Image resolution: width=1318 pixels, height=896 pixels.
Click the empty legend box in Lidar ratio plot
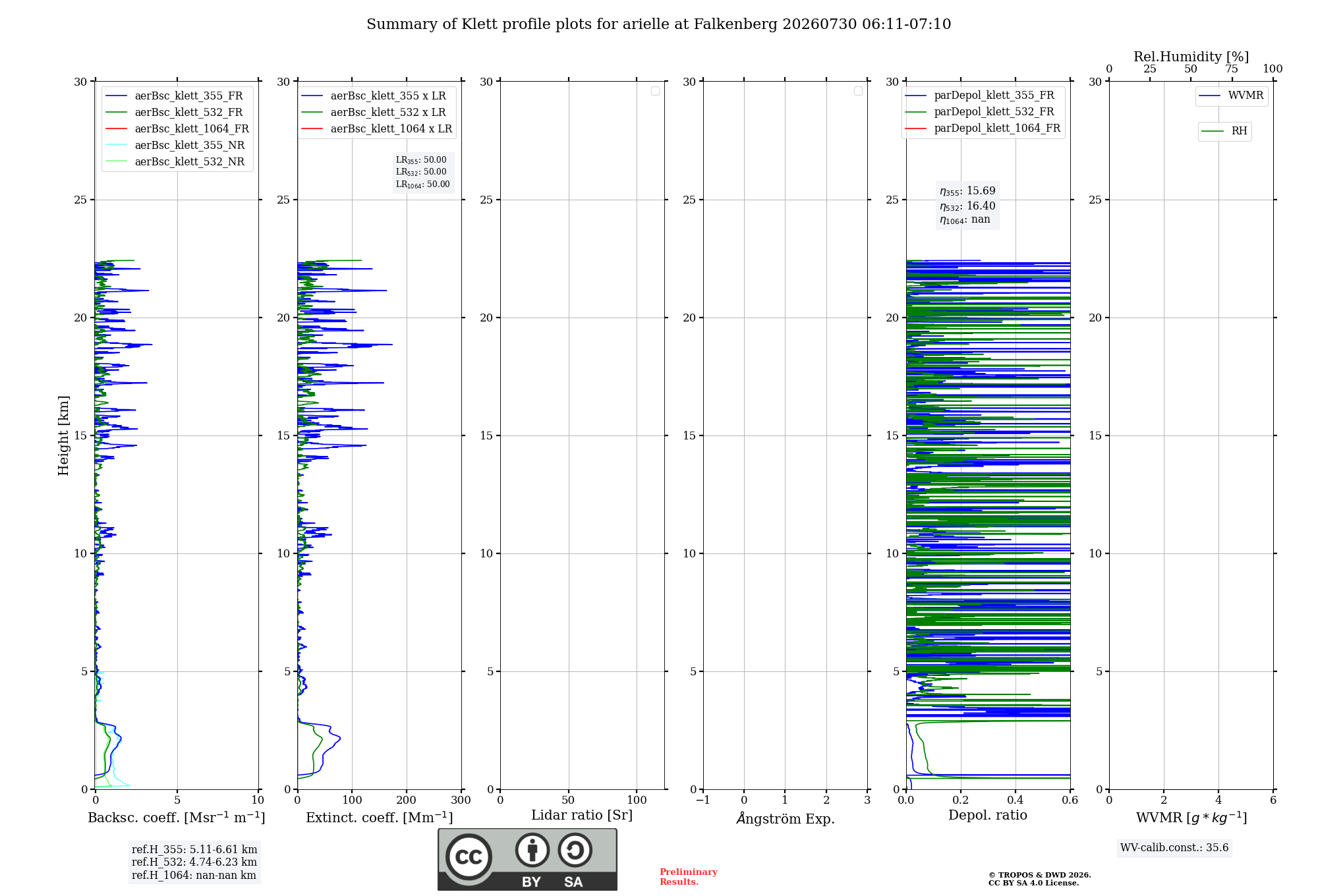pyautogui.click(x=655, y=91)
